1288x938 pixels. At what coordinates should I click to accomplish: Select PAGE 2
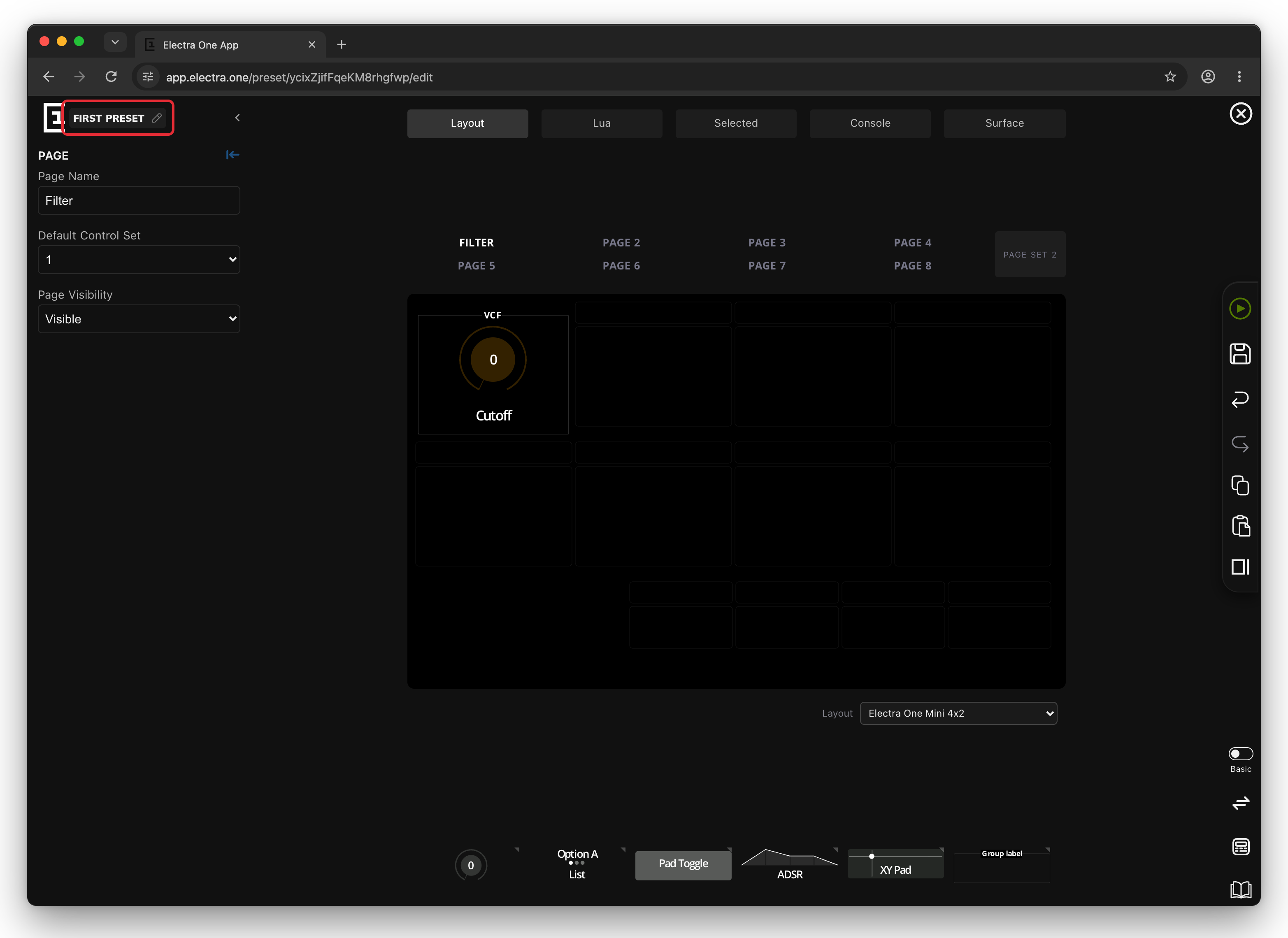pyautogui.click(x=621, y=242)
